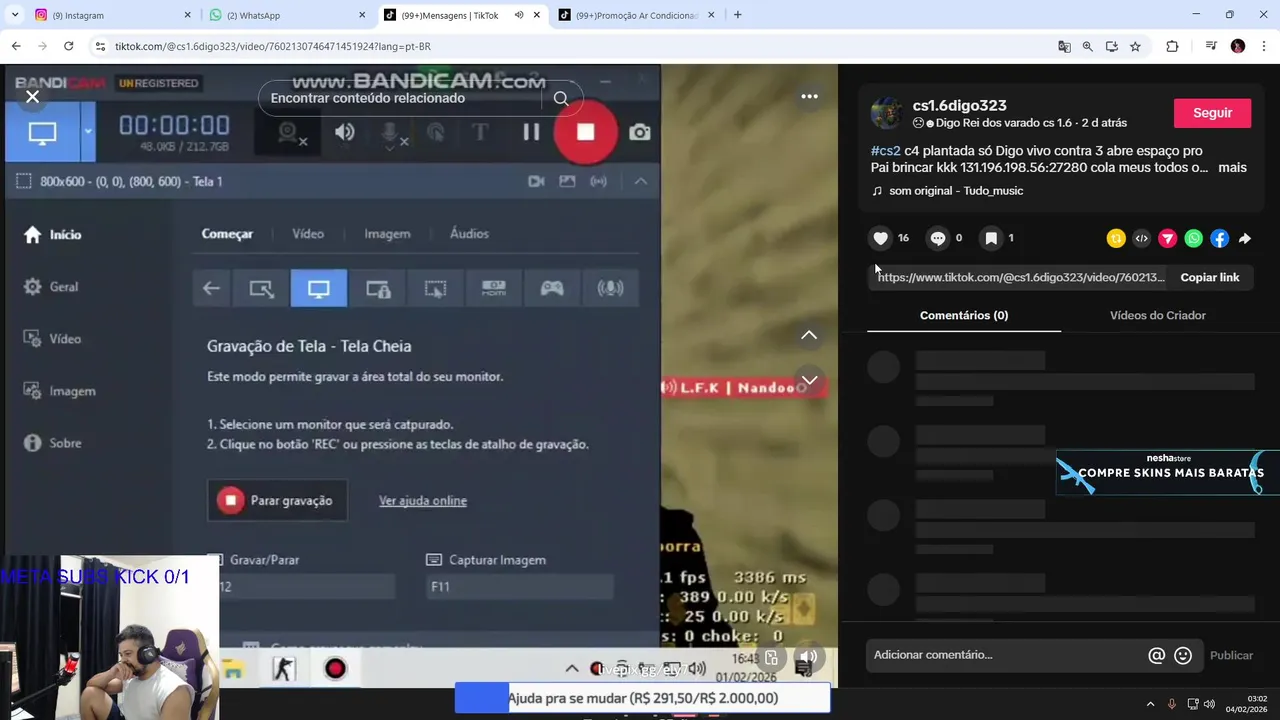
Task: Click the Seguir follow button
Action: [1212, 113]
